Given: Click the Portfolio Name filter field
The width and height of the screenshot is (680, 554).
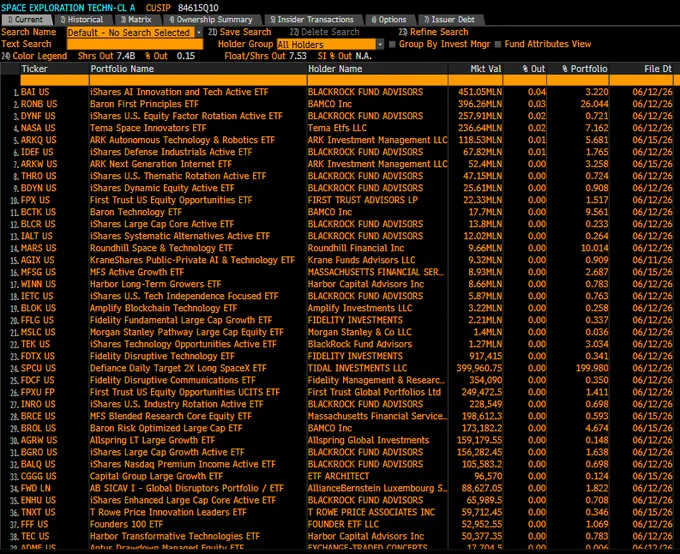Looking at the screenshot, I should tap(198, 80).
